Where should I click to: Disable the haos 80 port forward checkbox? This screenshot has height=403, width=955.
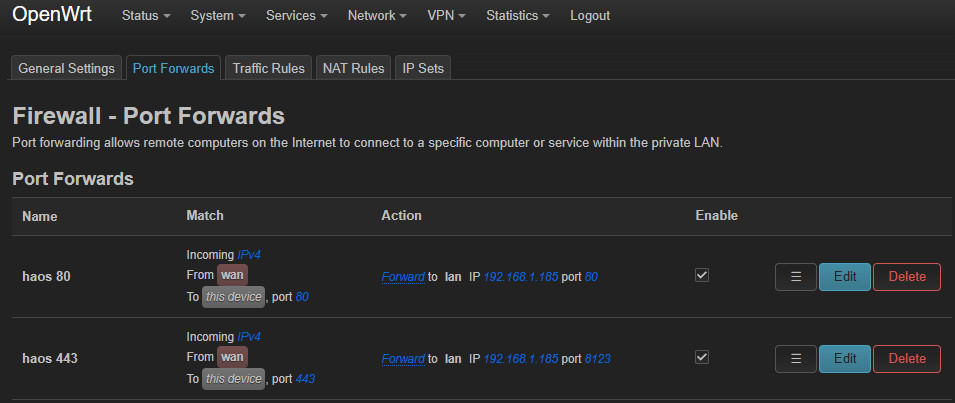pyautogui.click(x=702, y=275)
